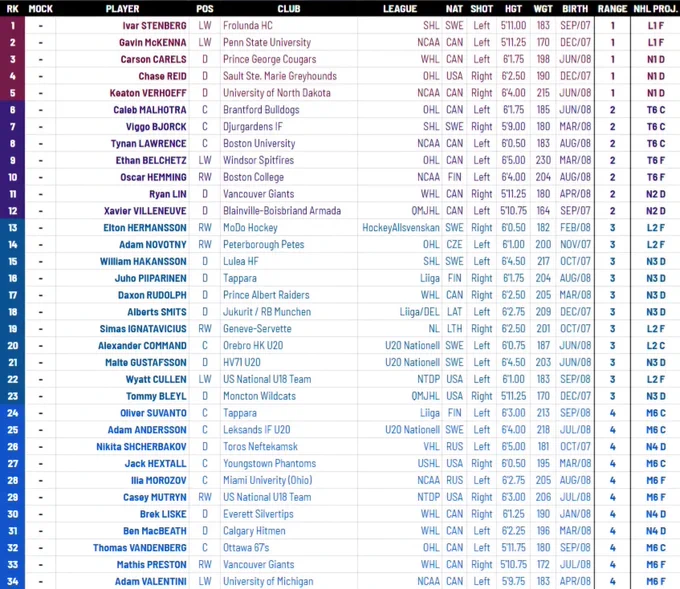
Task: Select player name Carson CARELS
Action: point(154,59)
